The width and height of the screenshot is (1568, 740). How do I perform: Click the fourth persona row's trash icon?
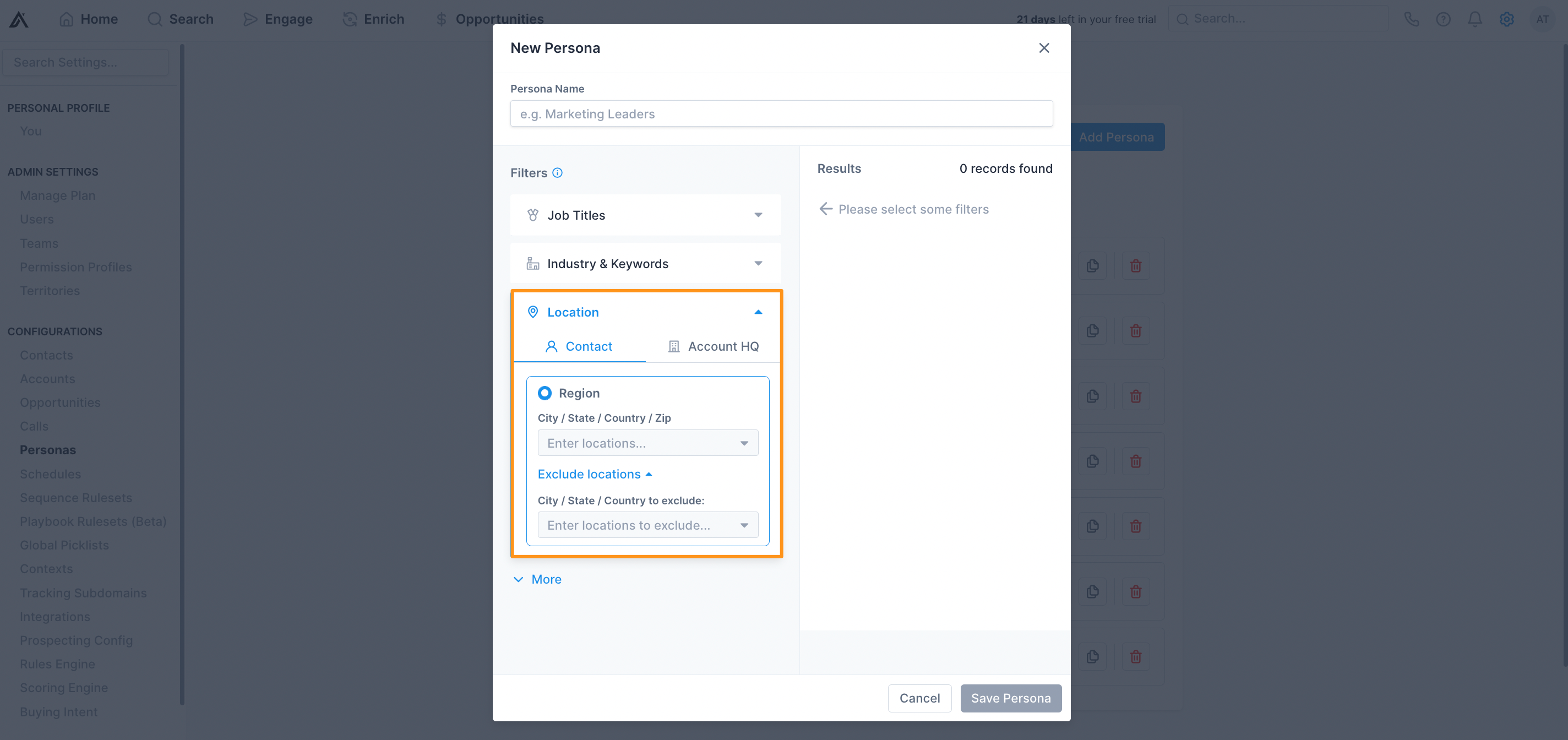click(1136, 461)
